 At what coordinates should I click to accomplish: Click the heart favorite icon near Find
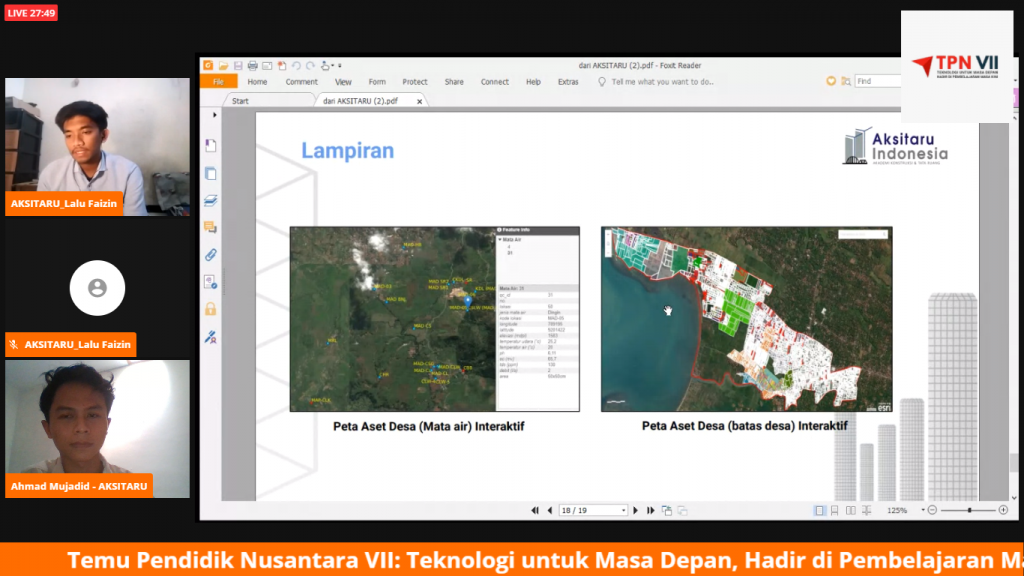click(x=831, y=82)
